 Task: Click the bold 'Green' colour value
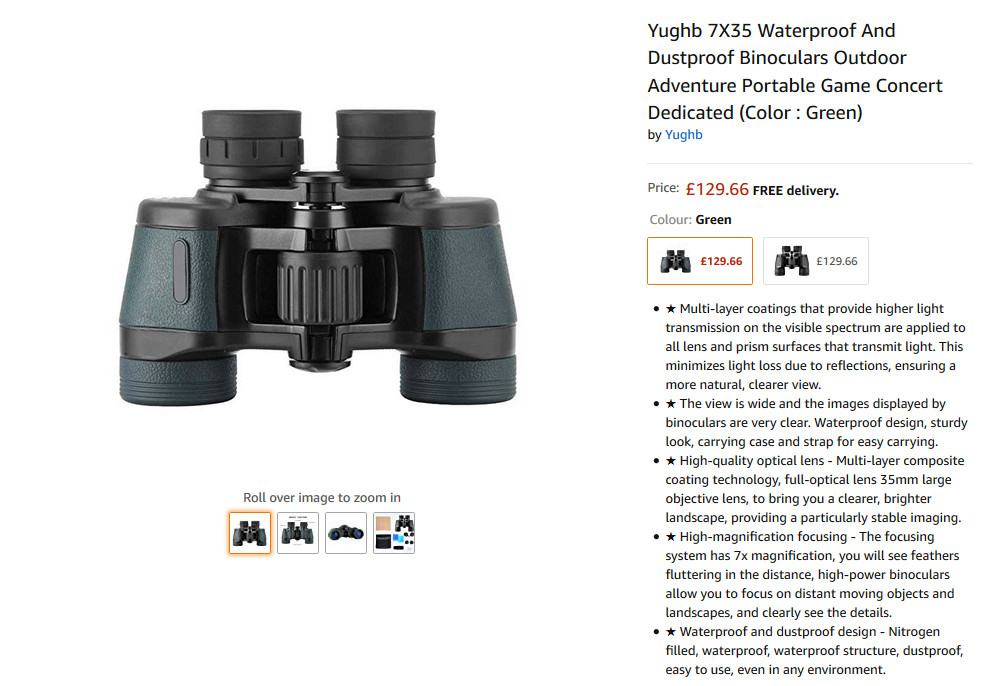[714, 220]
